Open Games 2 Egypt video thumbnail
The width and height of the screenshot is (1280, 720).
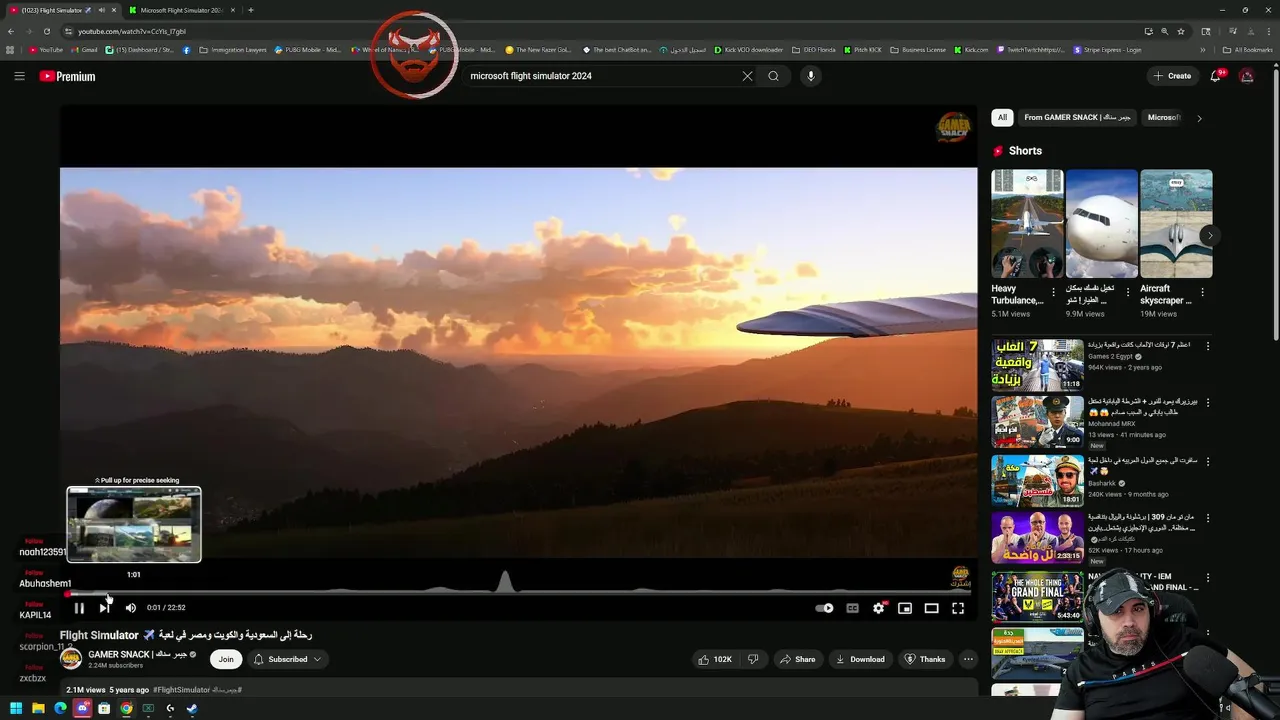tap(1037, 365)
